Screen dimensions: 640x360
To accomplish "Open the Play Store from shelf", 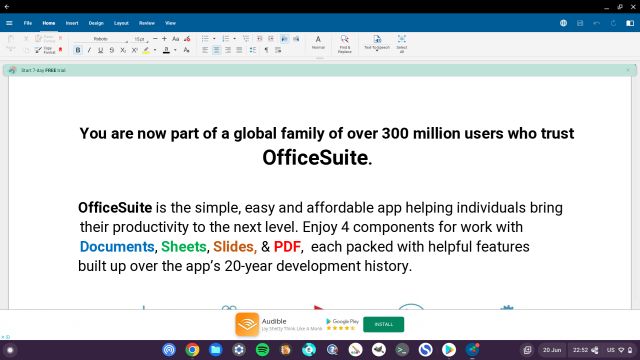I will click(449, 350).
